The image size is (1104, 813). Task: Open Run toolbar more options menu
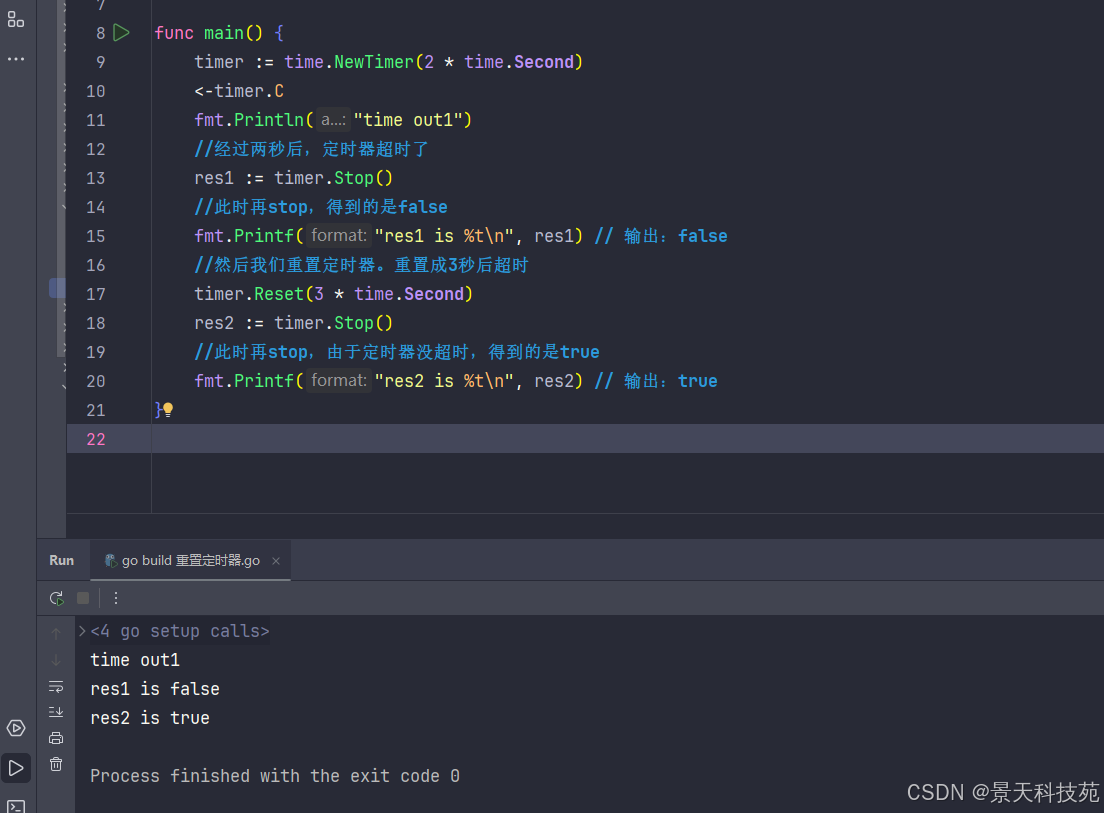pyautogui.click(x=116, y=598)
